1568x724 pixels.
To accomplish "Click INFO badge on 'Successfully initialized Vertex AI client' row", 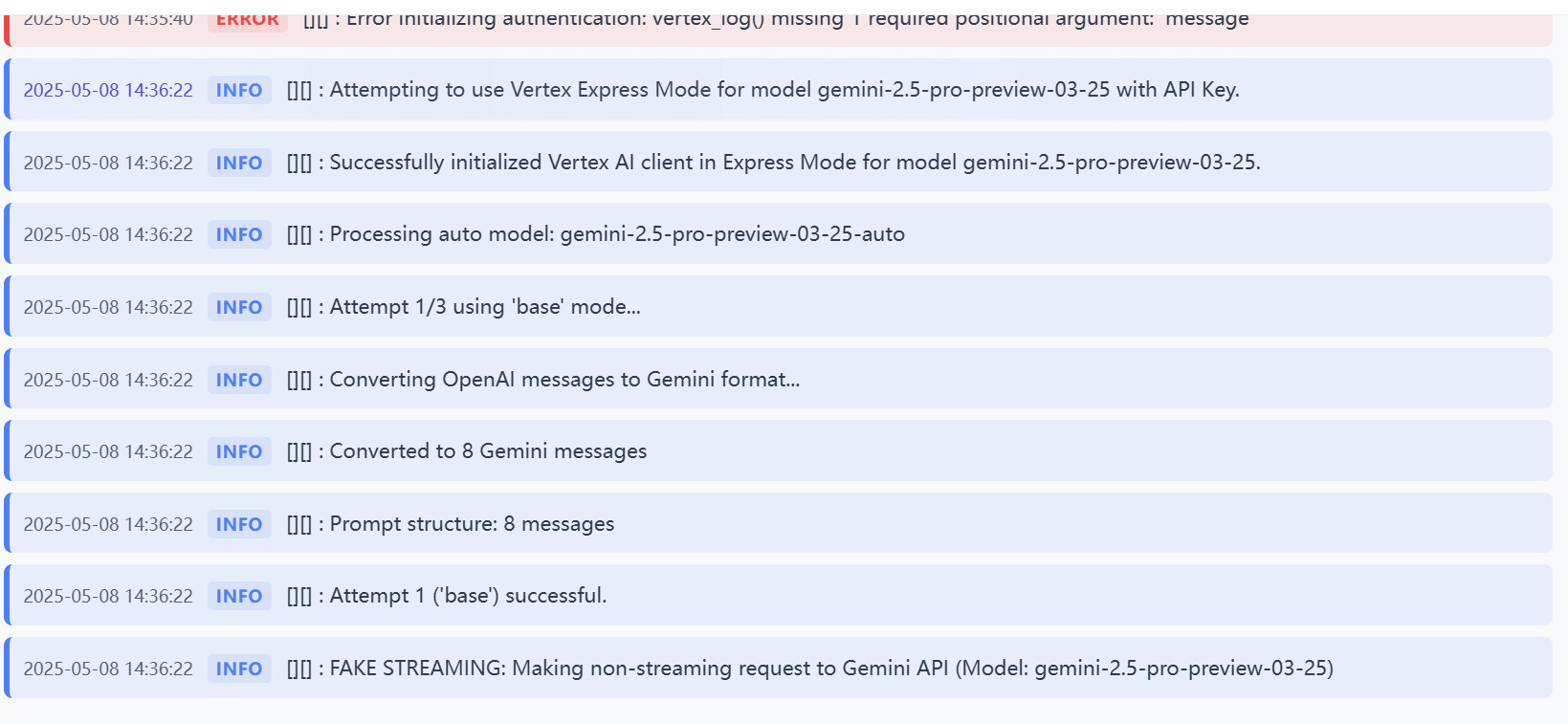I will pyautogui.click(x=239, y=163).
